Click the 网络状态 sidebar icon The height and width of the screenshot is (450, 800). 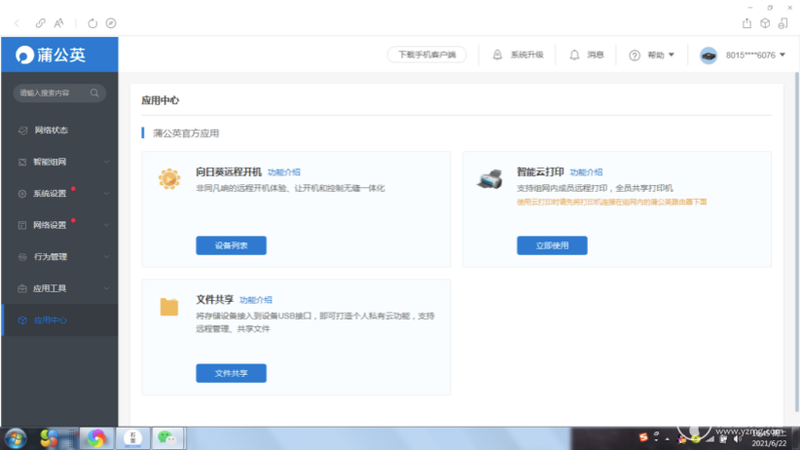tap(22, 130)
